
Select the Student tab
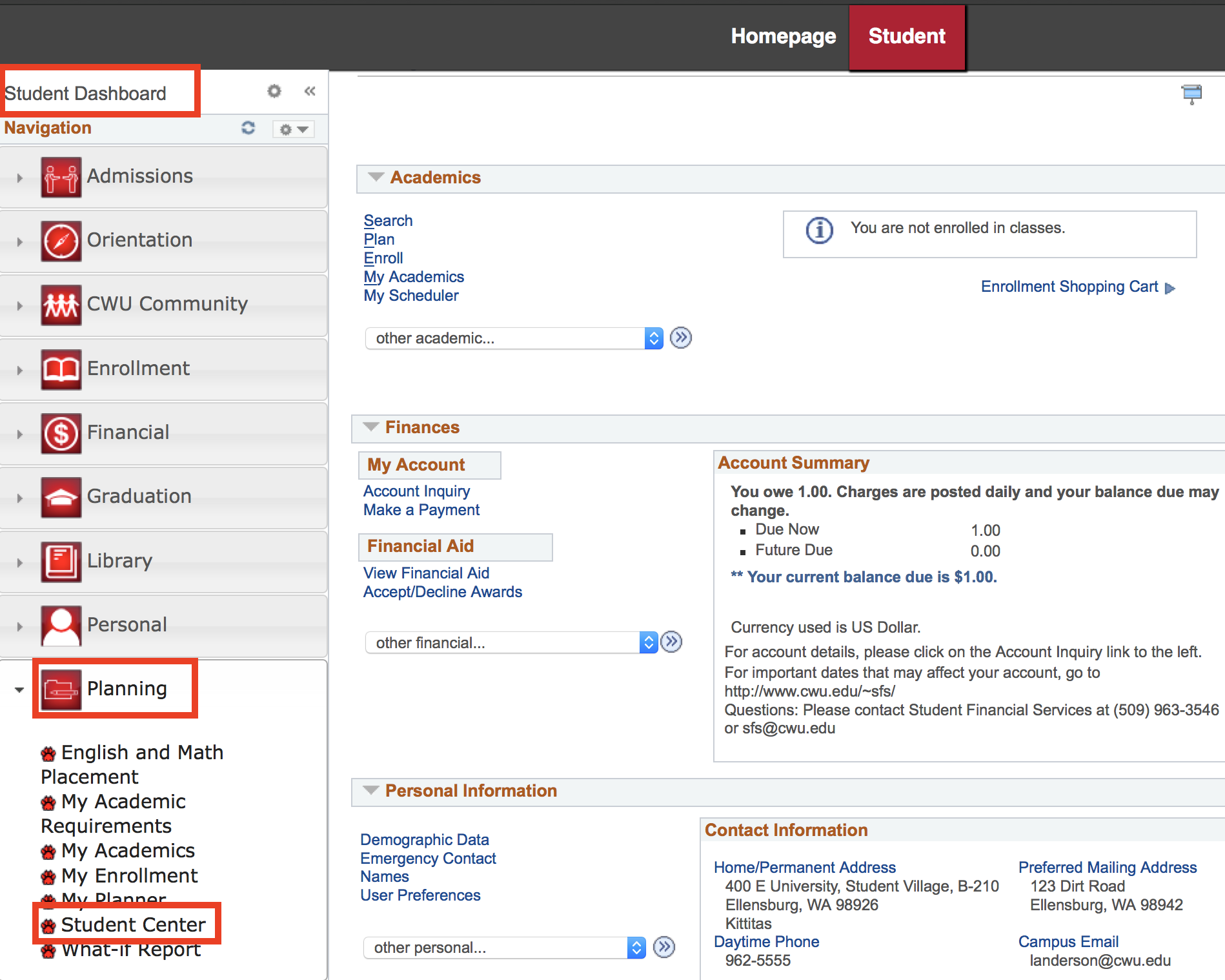[906, 36]
